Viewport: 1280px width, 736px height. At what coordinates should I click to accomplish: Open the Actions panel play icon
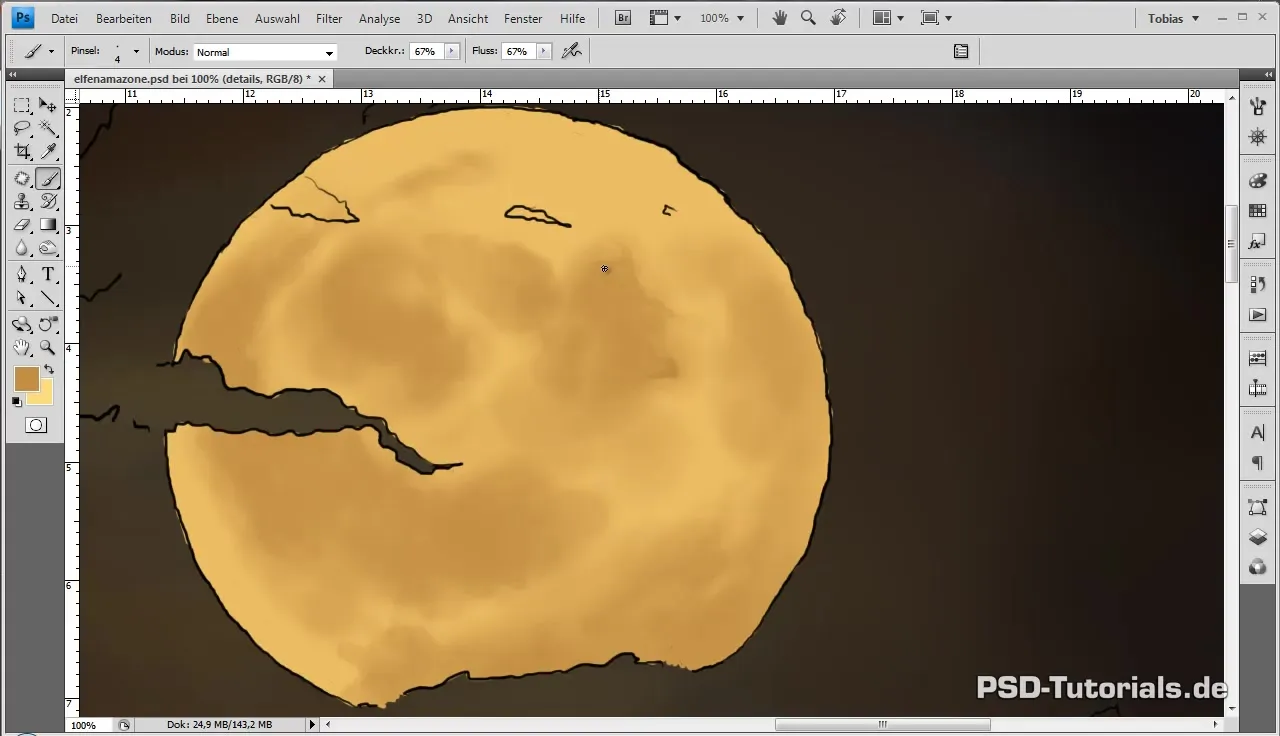[1258, 315]
